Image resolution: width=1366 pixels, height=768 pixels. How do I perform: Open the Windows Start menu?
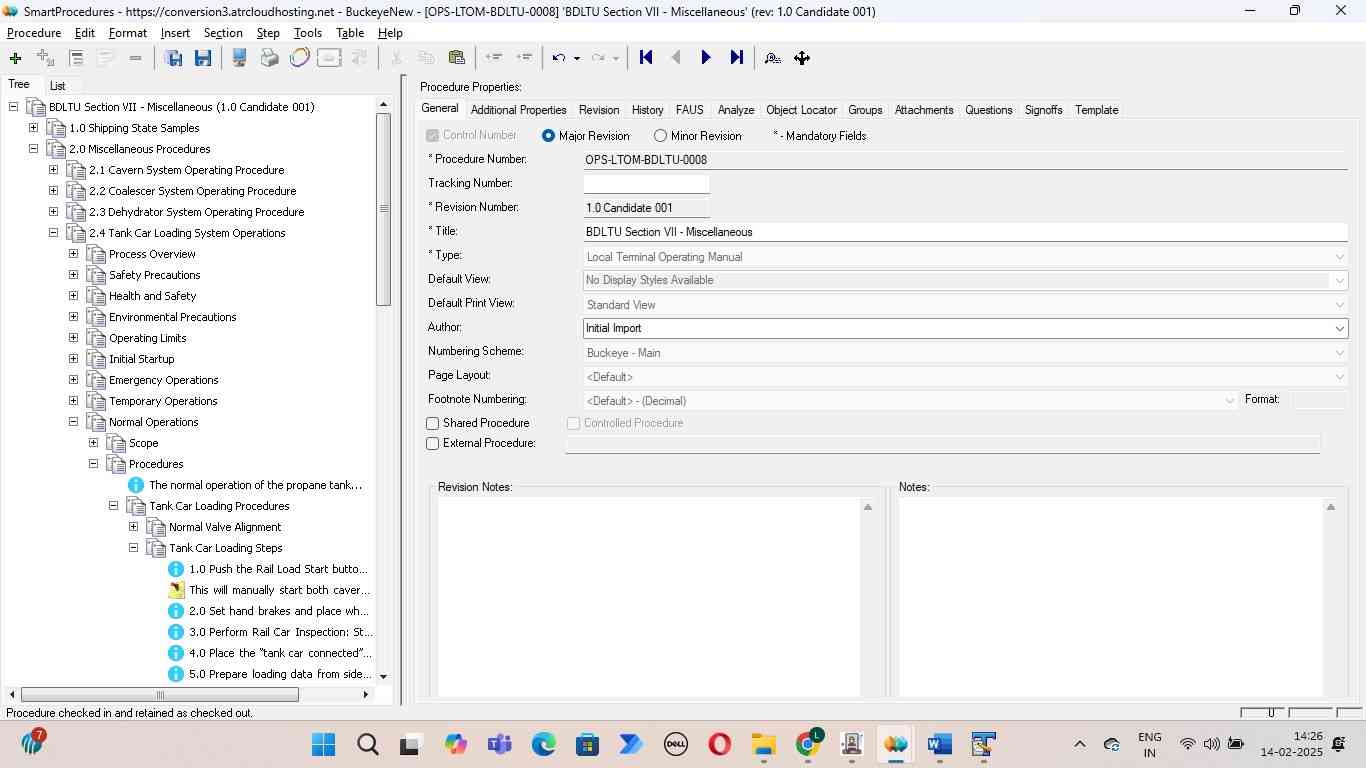[x=323, y=744]
